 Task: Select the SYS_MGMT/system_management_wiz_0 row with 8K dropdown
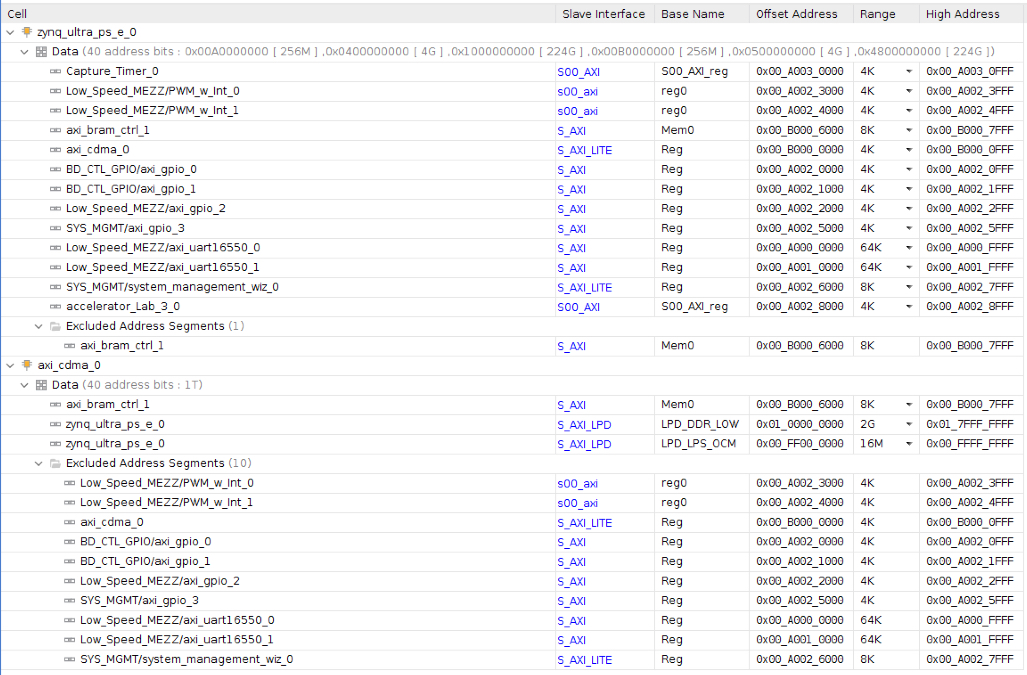pyautogui.click(x=172, y=287)
